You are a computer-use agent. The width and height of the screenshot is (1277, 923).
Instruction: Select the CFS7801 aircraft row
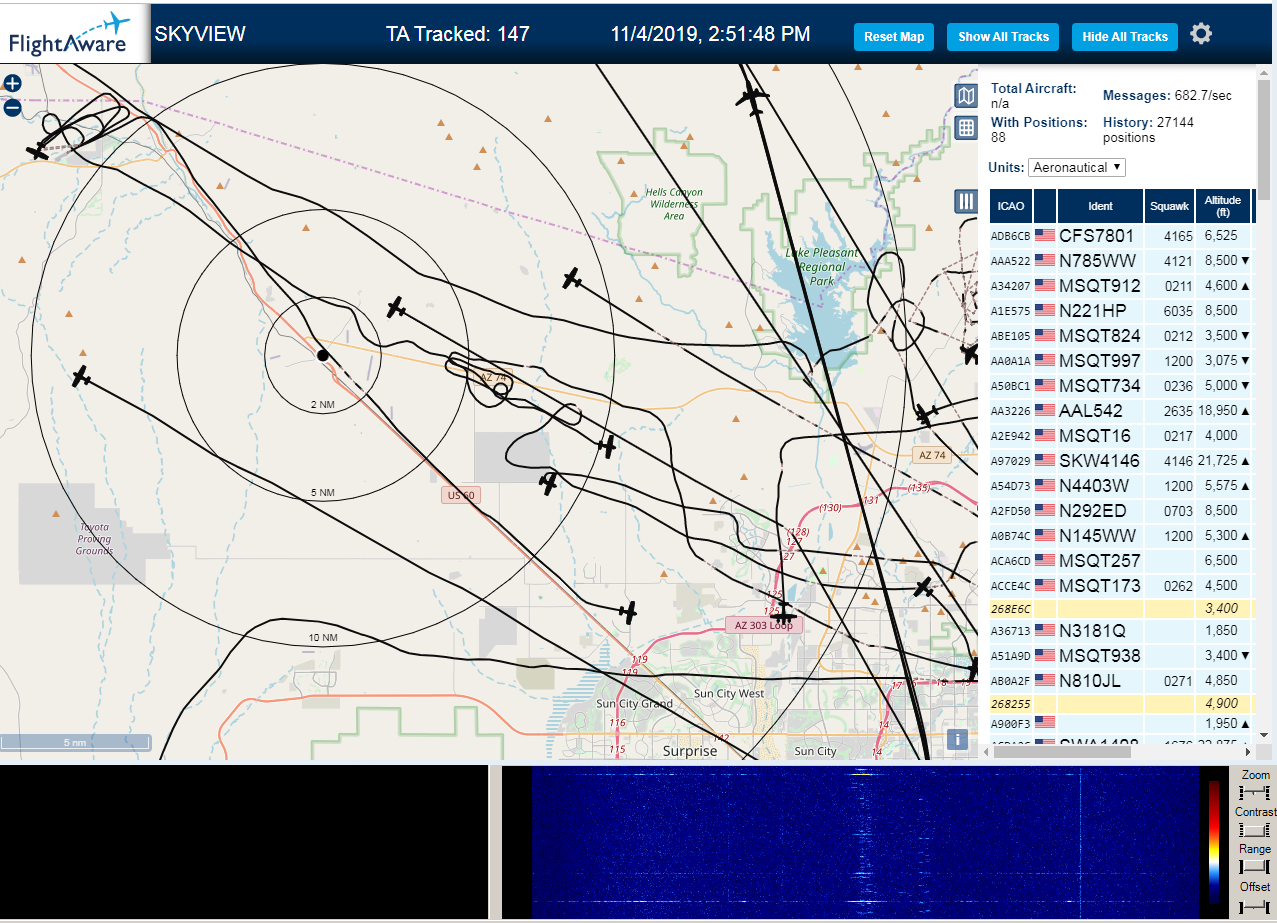[1121, 236]
